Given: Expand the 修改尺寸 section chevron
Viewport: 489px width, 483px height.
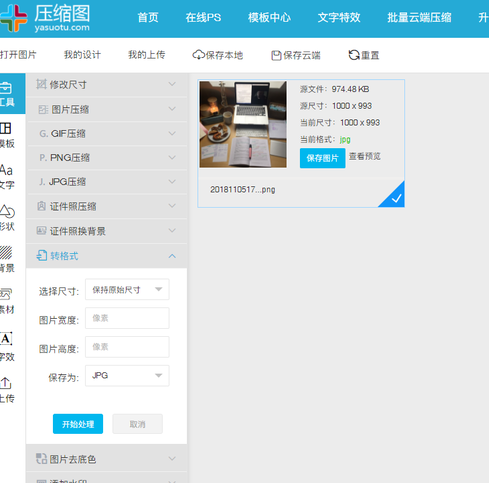Looking at the screenshot, I should point(172,84).
